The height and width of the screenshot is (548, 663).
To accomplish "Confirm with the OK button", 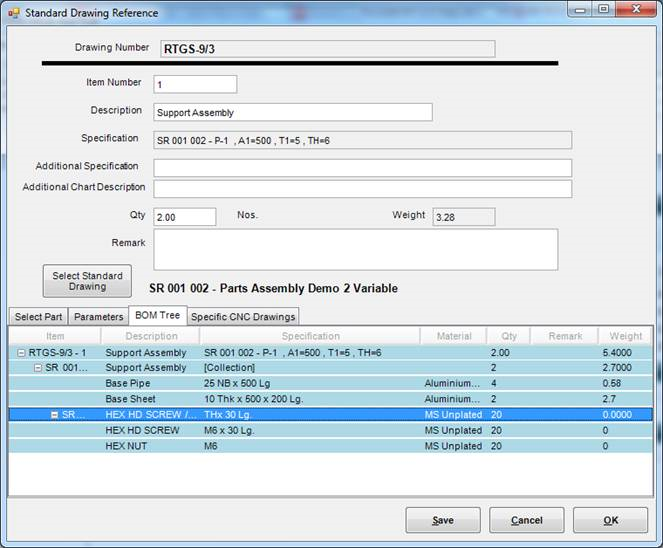I will point(610,520).
